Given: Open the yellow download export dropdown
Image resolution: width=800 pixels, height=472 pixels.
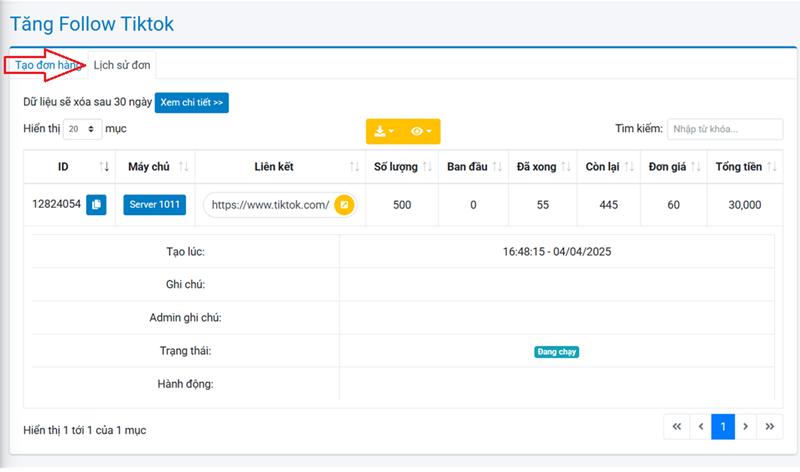Looking at the screenshot, I should 384,132.
